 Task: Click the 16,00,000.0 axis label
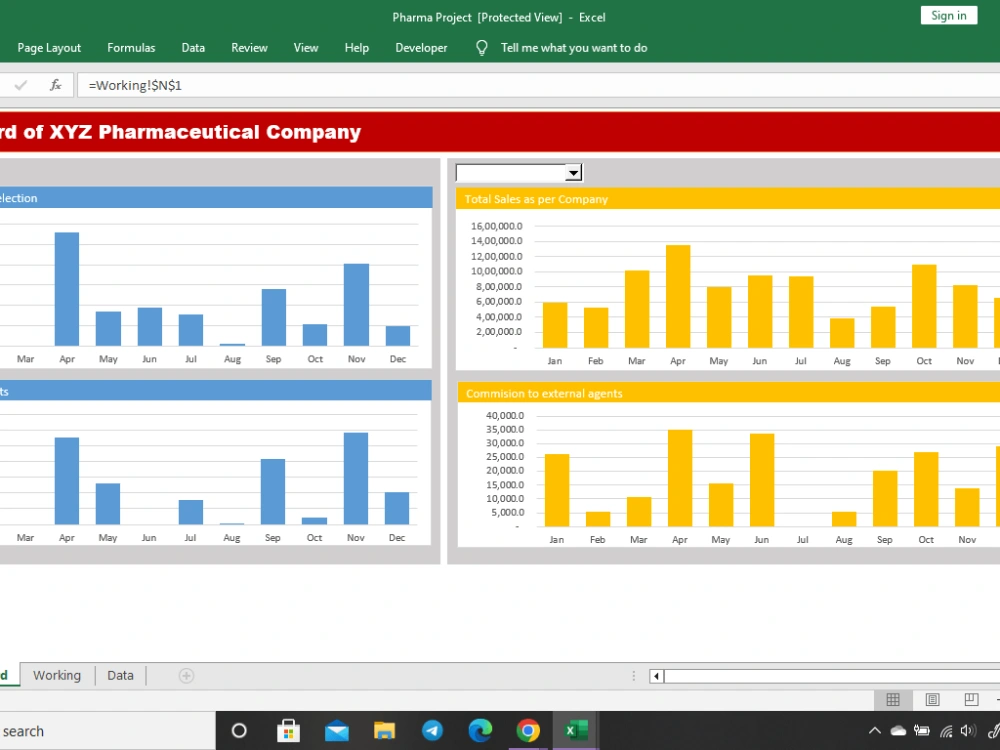tap(496, 226)
